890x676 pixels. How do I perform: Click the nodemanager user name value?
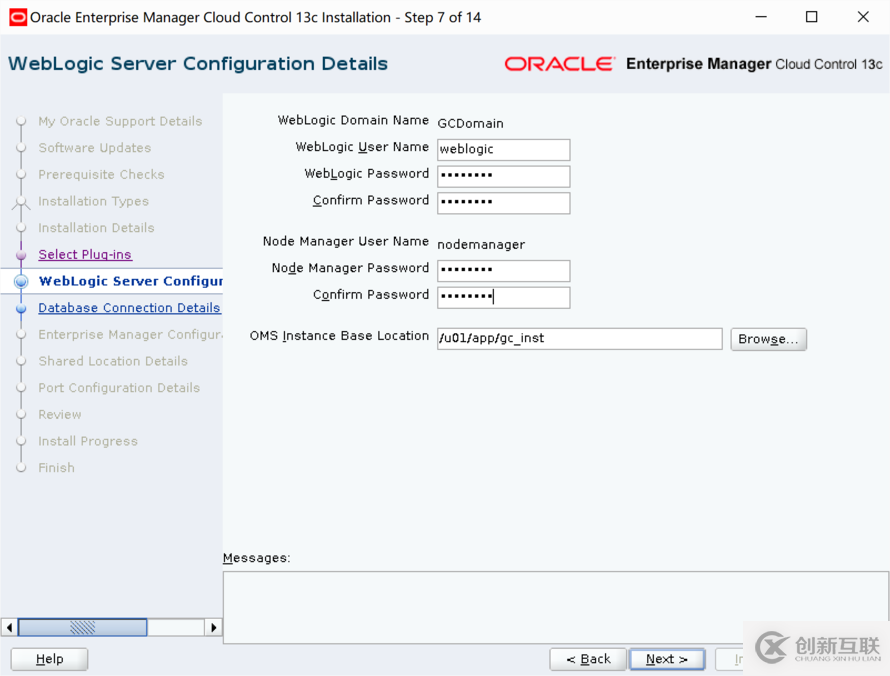pyautogui.click(x=481, y=245)
